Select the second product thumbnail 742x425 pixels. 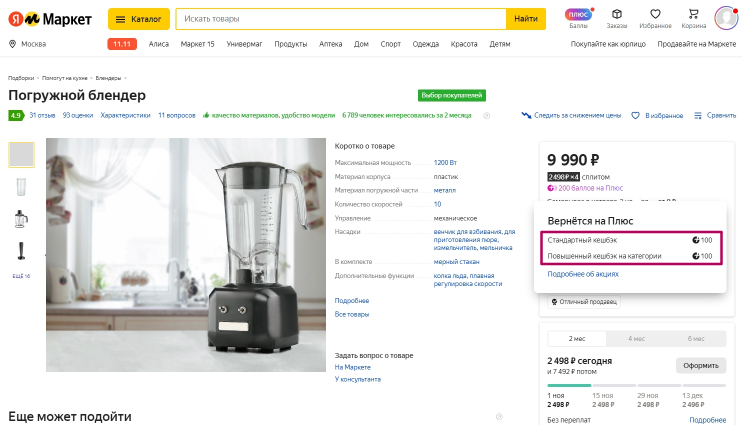click(21, 187)
